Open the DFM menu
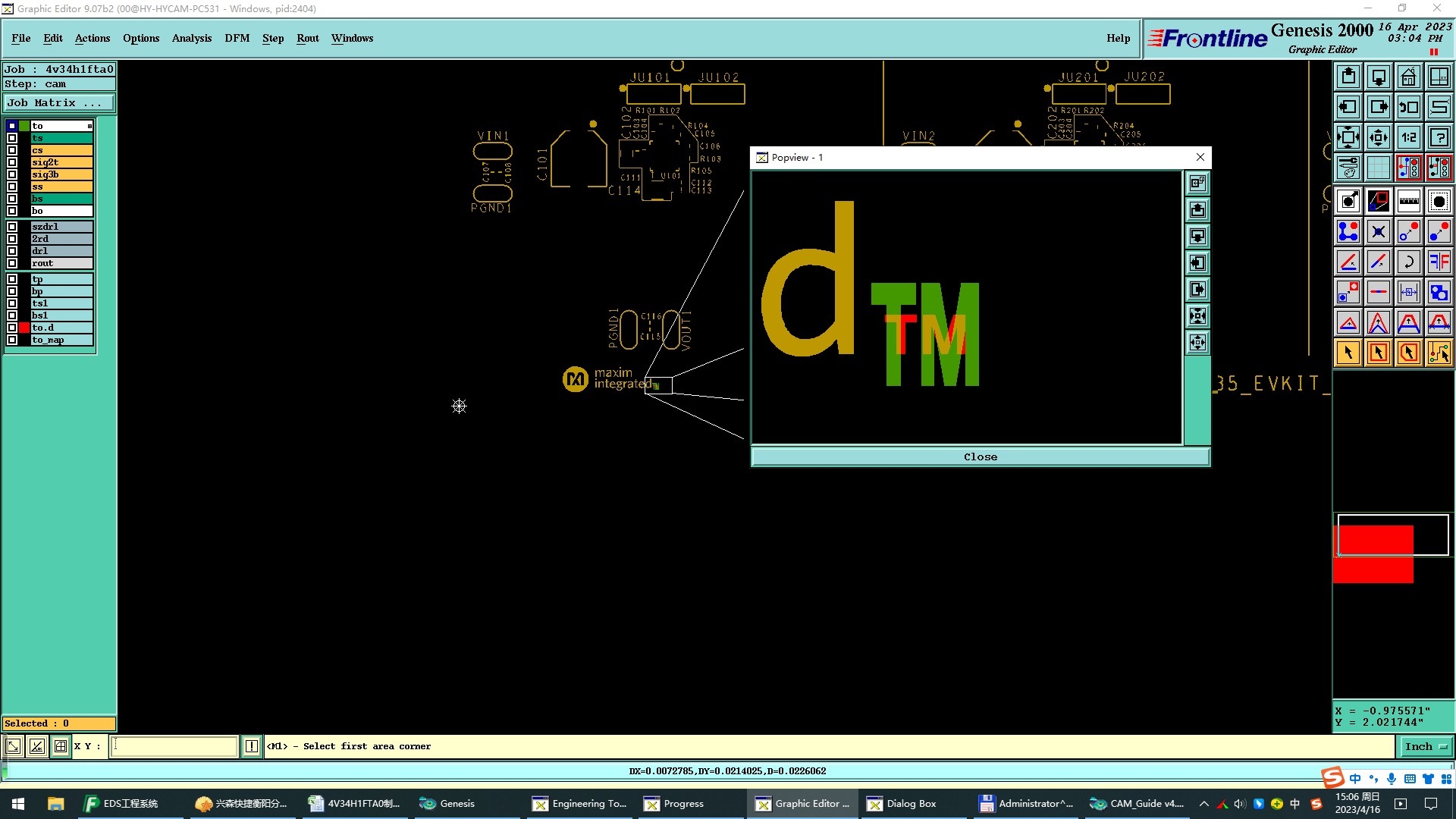The height and width of the screenshot is (819, 1456). pyautogui.click(x=237, y=38)
